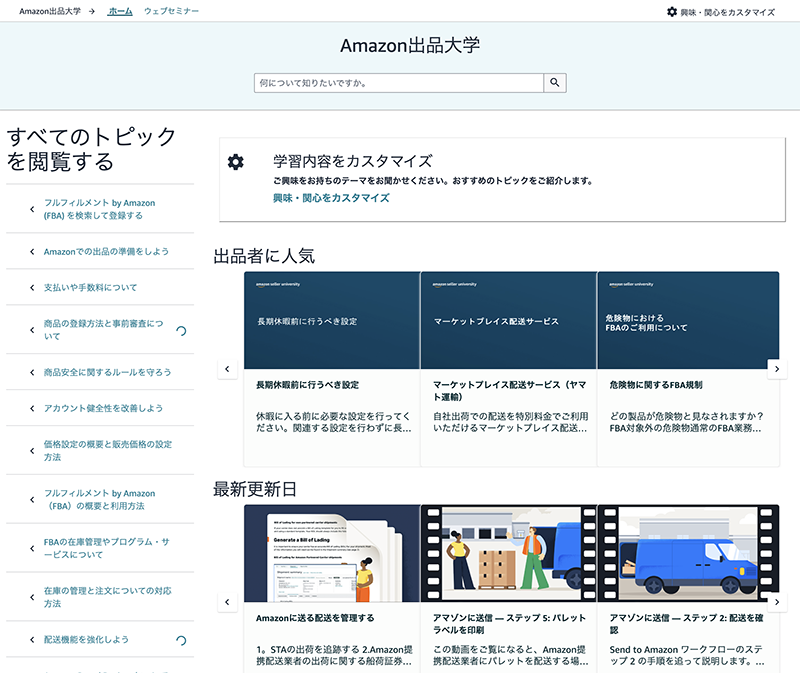
Task: Show next cards in 最新更新日 carousel
Action: point(777,602)
